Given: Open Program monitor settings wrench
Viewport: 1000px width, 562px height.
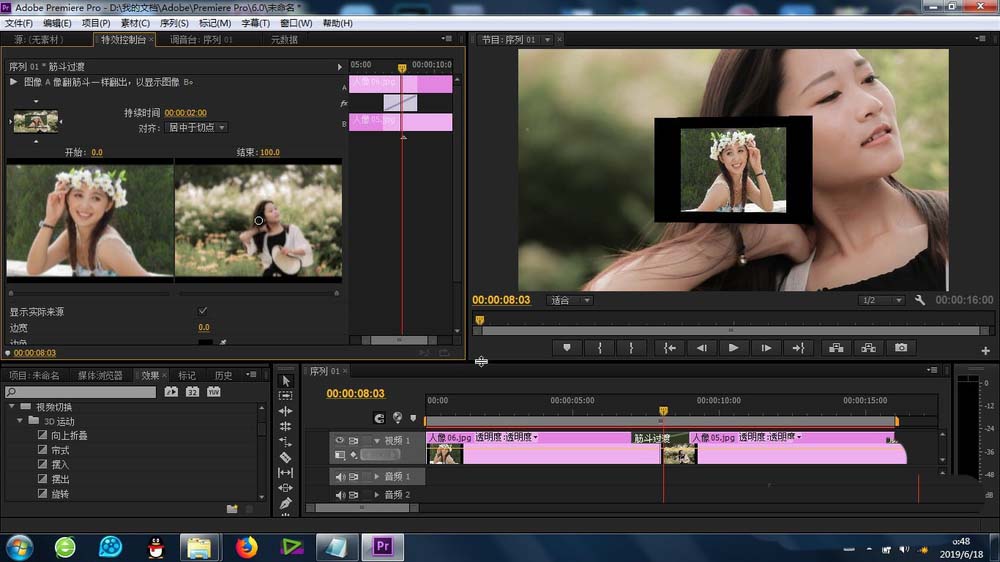Looking at the screenshot, I should pos(920,300).
